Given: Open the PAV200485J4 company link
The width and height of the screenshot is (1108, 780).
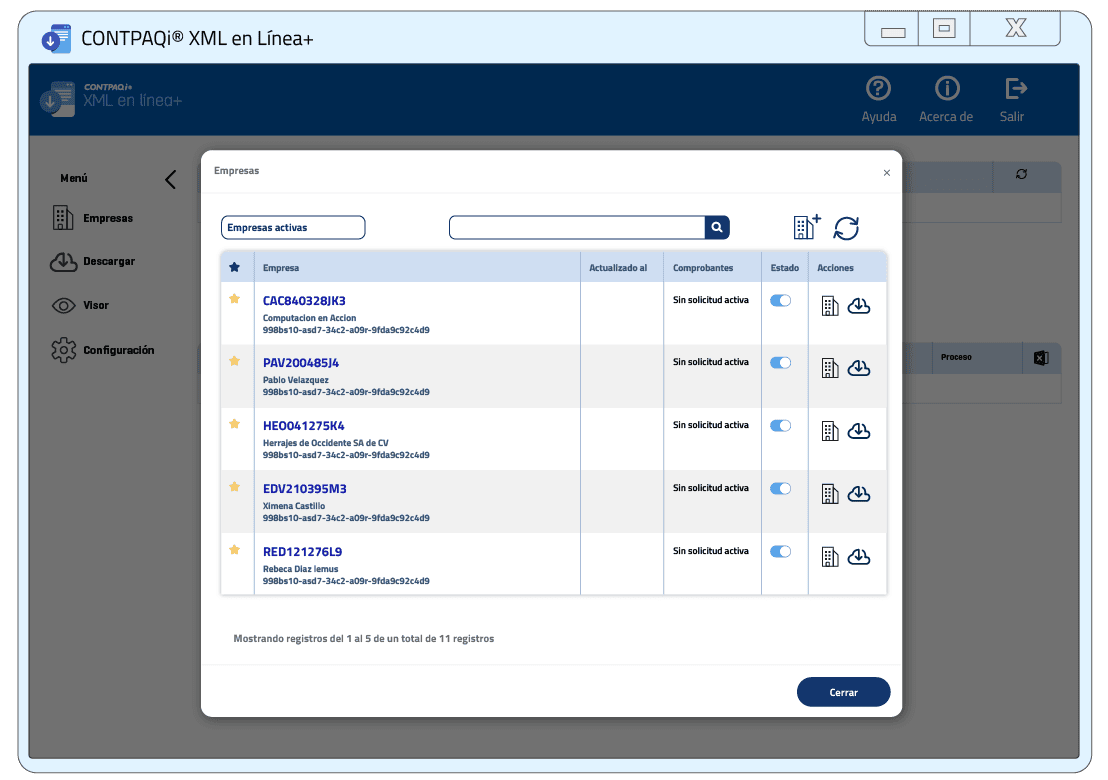Looking at the screenshot, I should pyautogui.click(x=301, y=363).
